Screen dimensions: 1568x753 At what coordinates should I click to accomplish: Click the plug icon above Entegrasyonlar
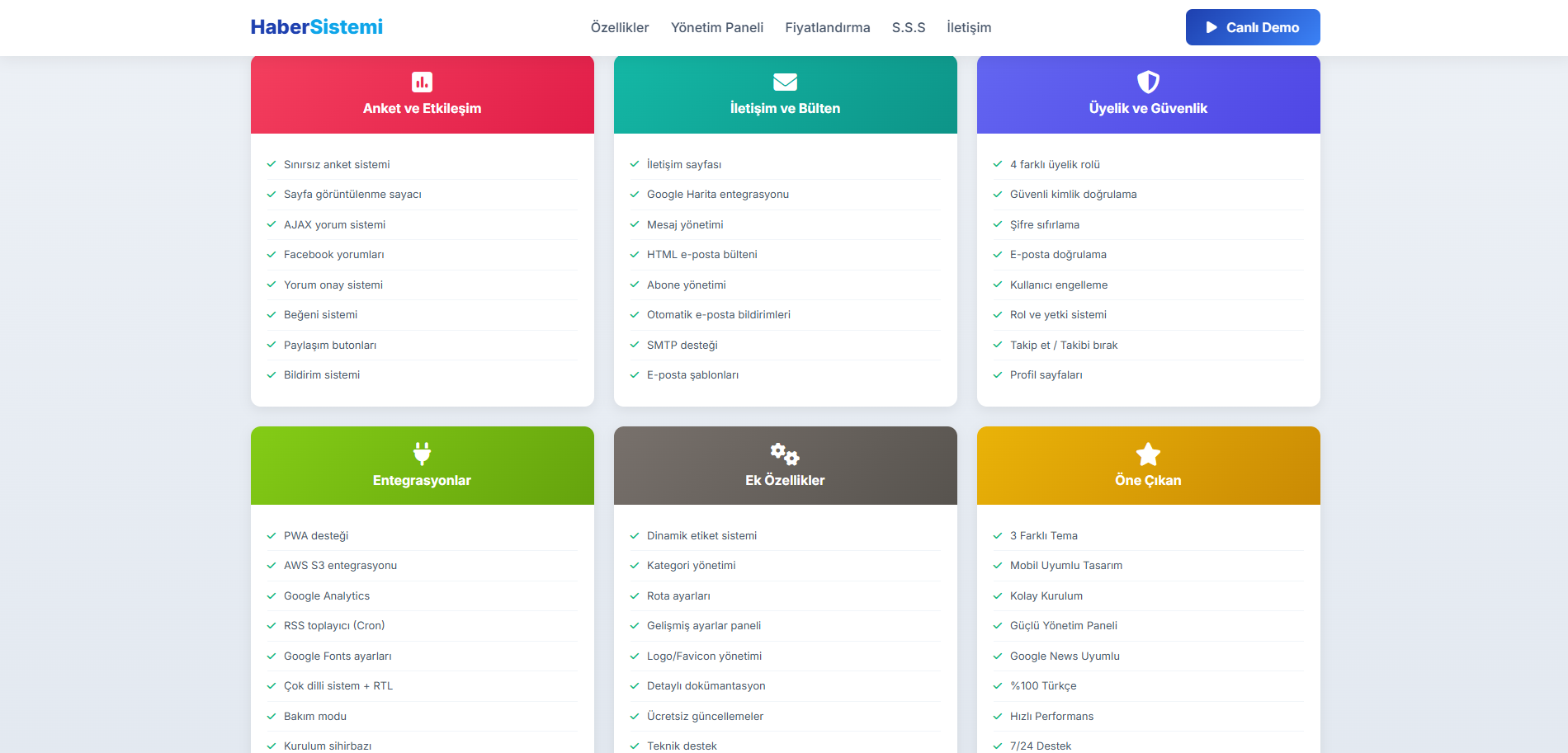pos(422,454)
